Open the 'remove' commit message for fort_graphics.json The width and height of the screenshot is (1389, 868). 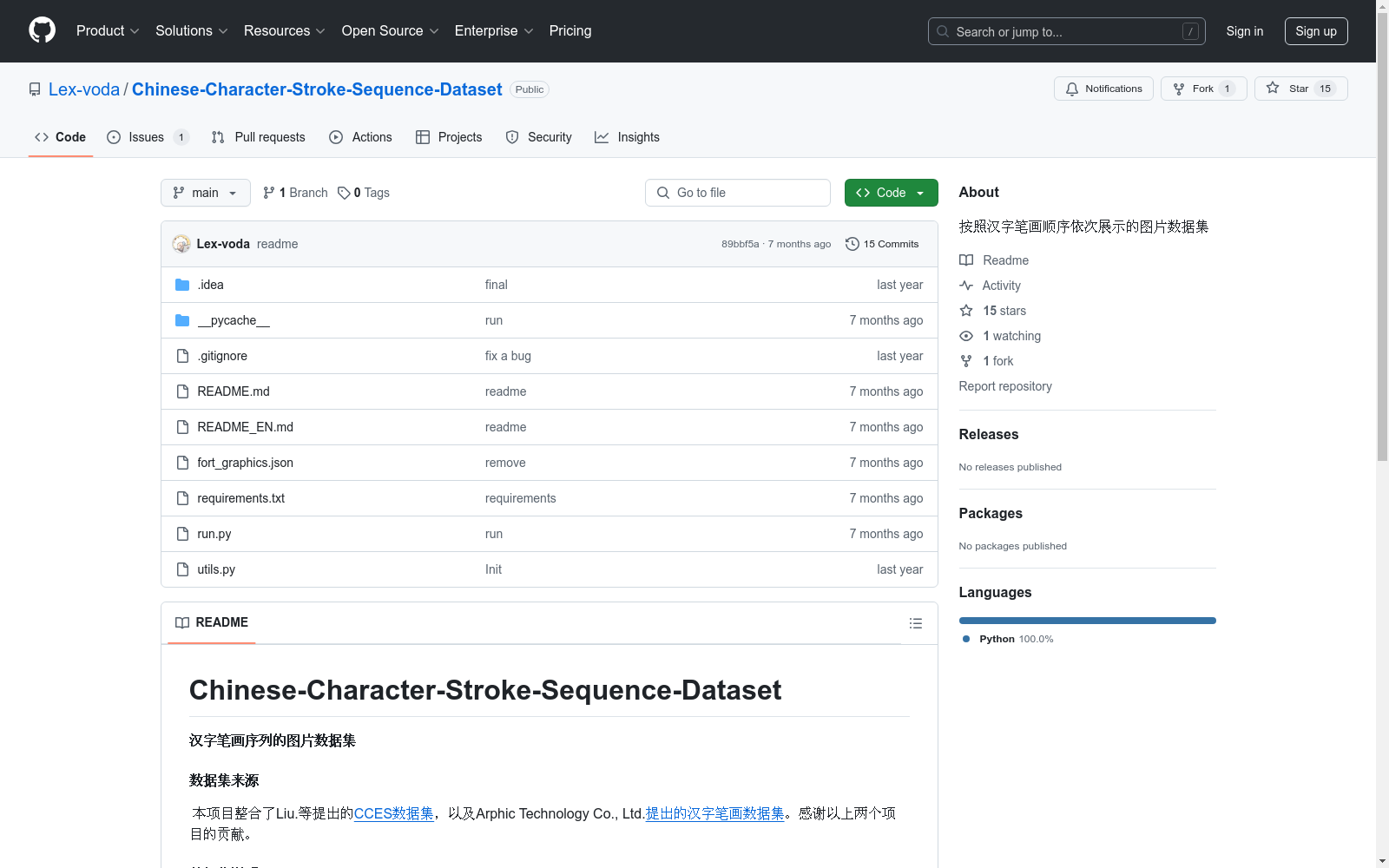pyautogui.click(x=505, y=463)
